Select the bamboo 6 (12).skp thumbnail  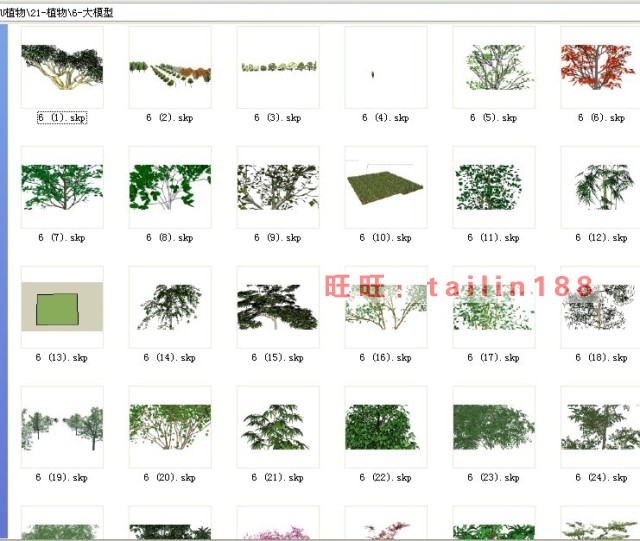coord(600,187)
